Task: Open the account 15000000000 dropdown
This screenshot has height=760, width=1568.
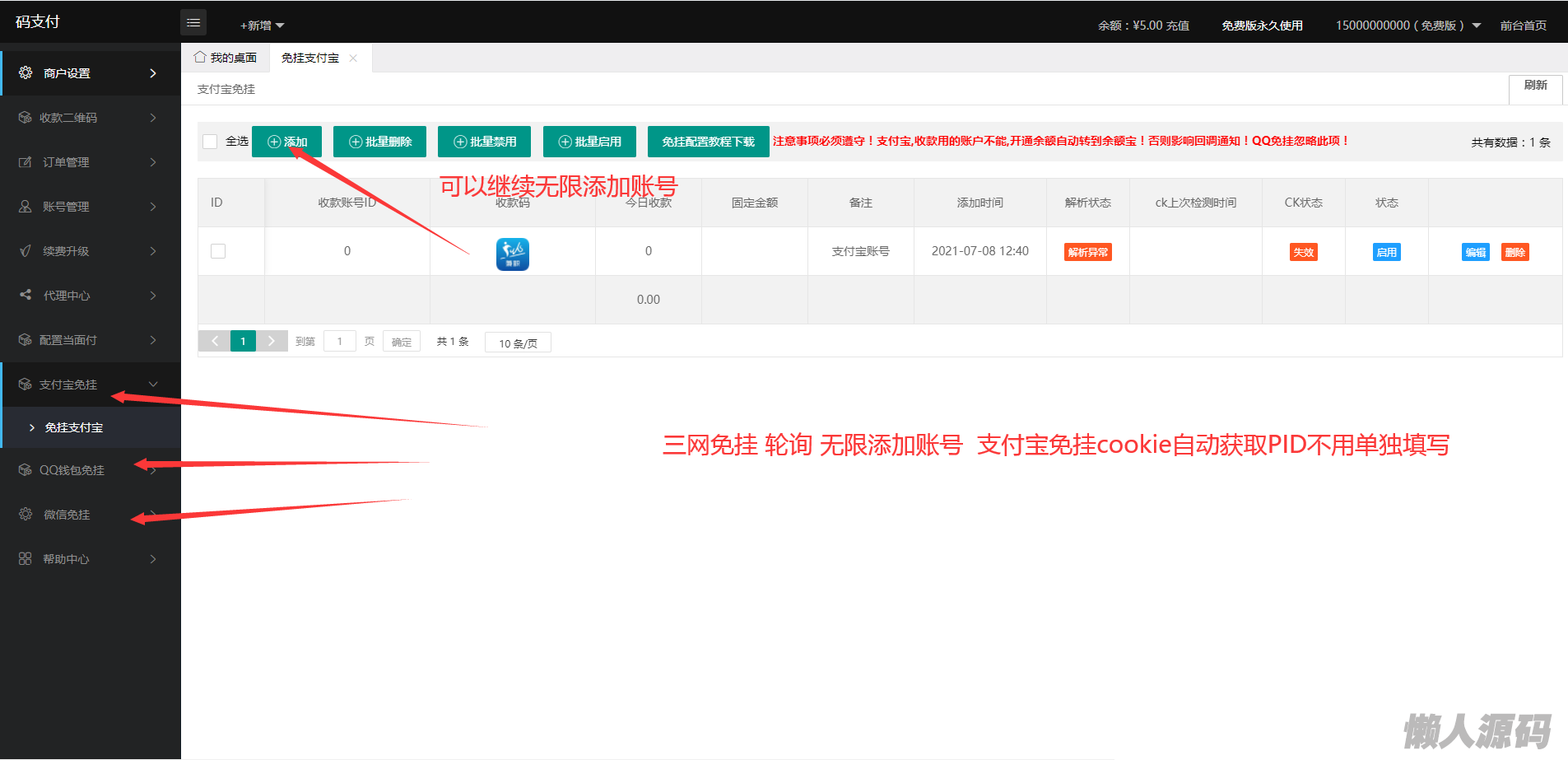Action: click(x=1407, y=26)
